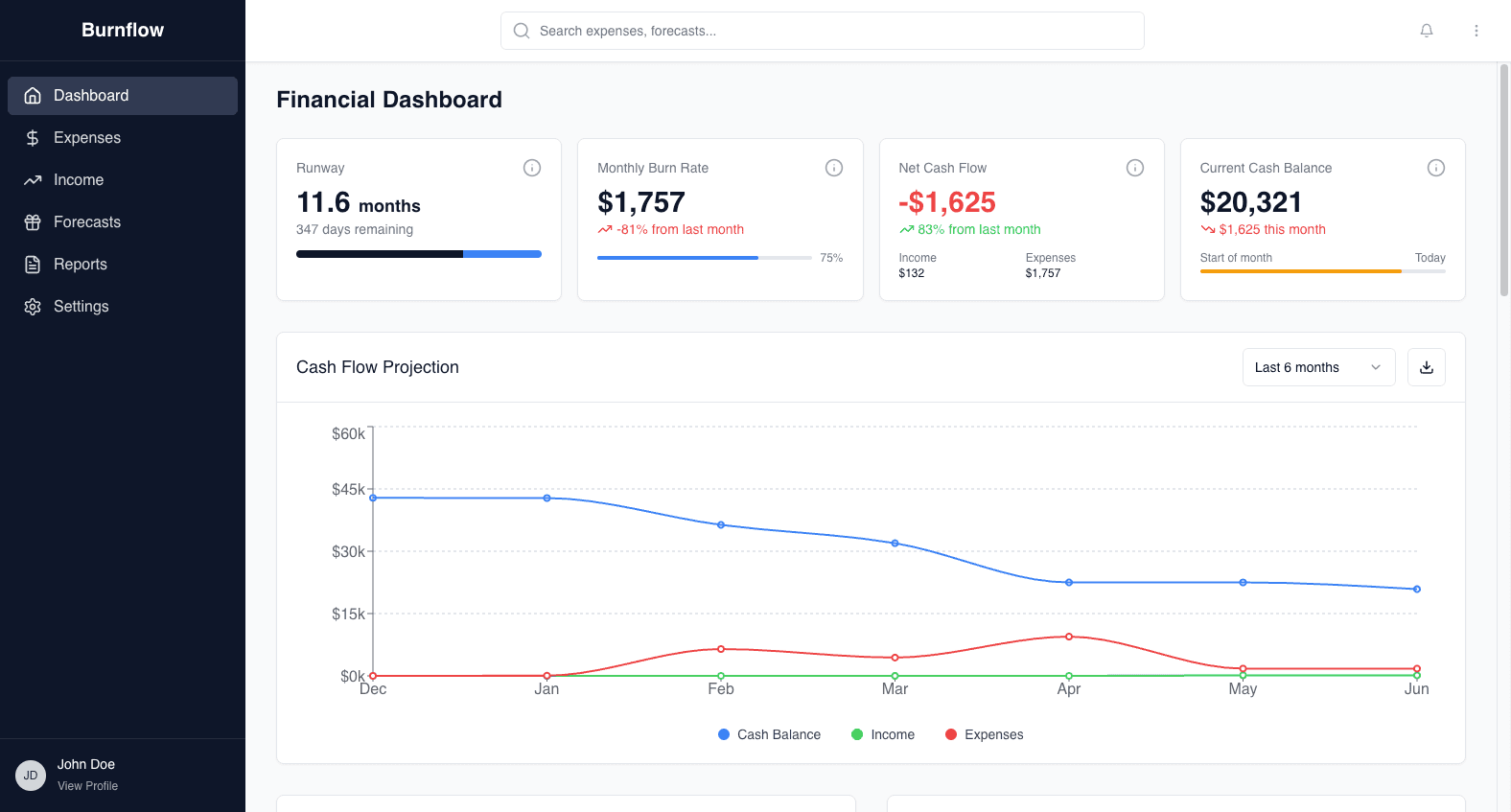Toggle Expenses series in chart legend
The width and height of the screenshot is (1511, 812).
[984, 734]
